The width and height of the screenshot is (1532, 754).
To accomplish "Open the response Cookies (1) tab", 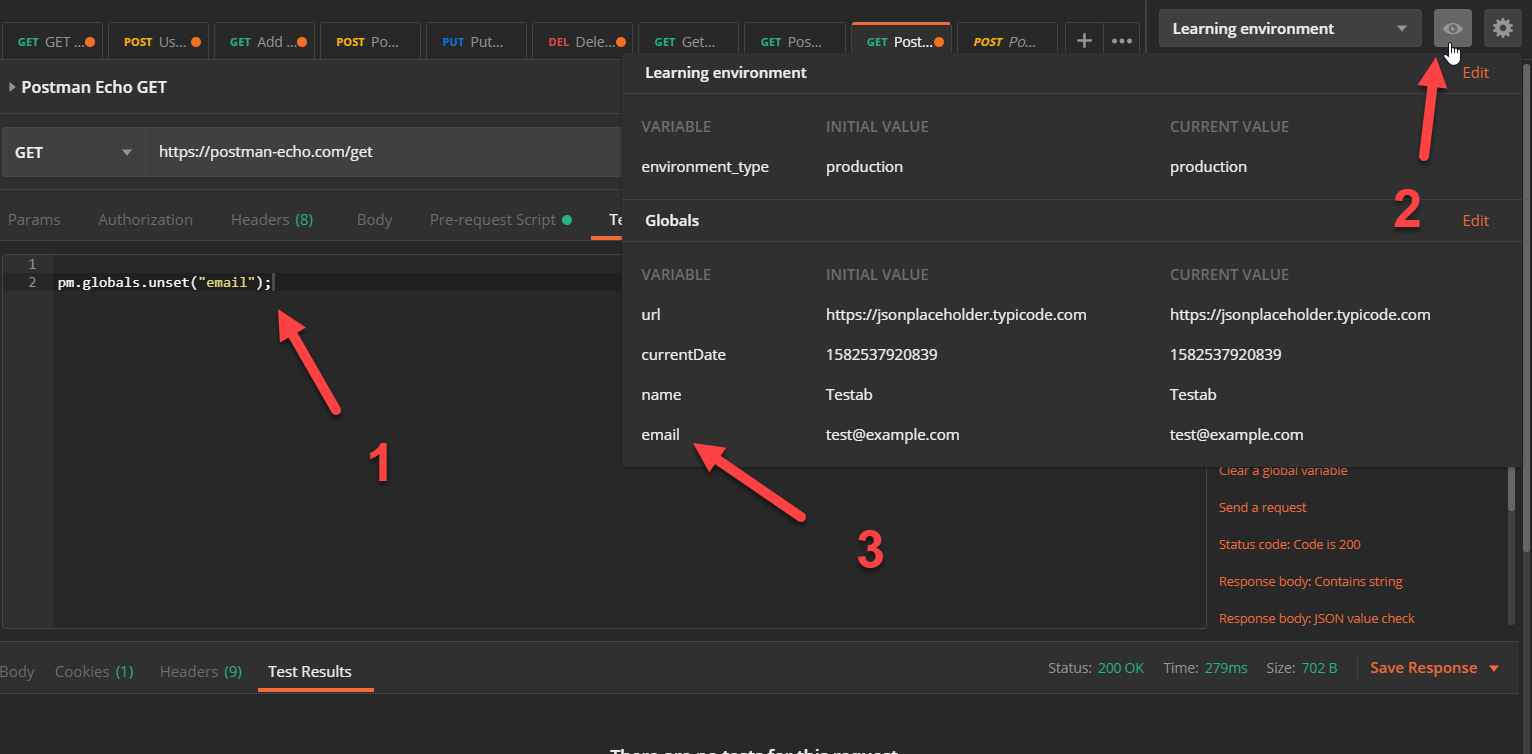I will point(94,671).
